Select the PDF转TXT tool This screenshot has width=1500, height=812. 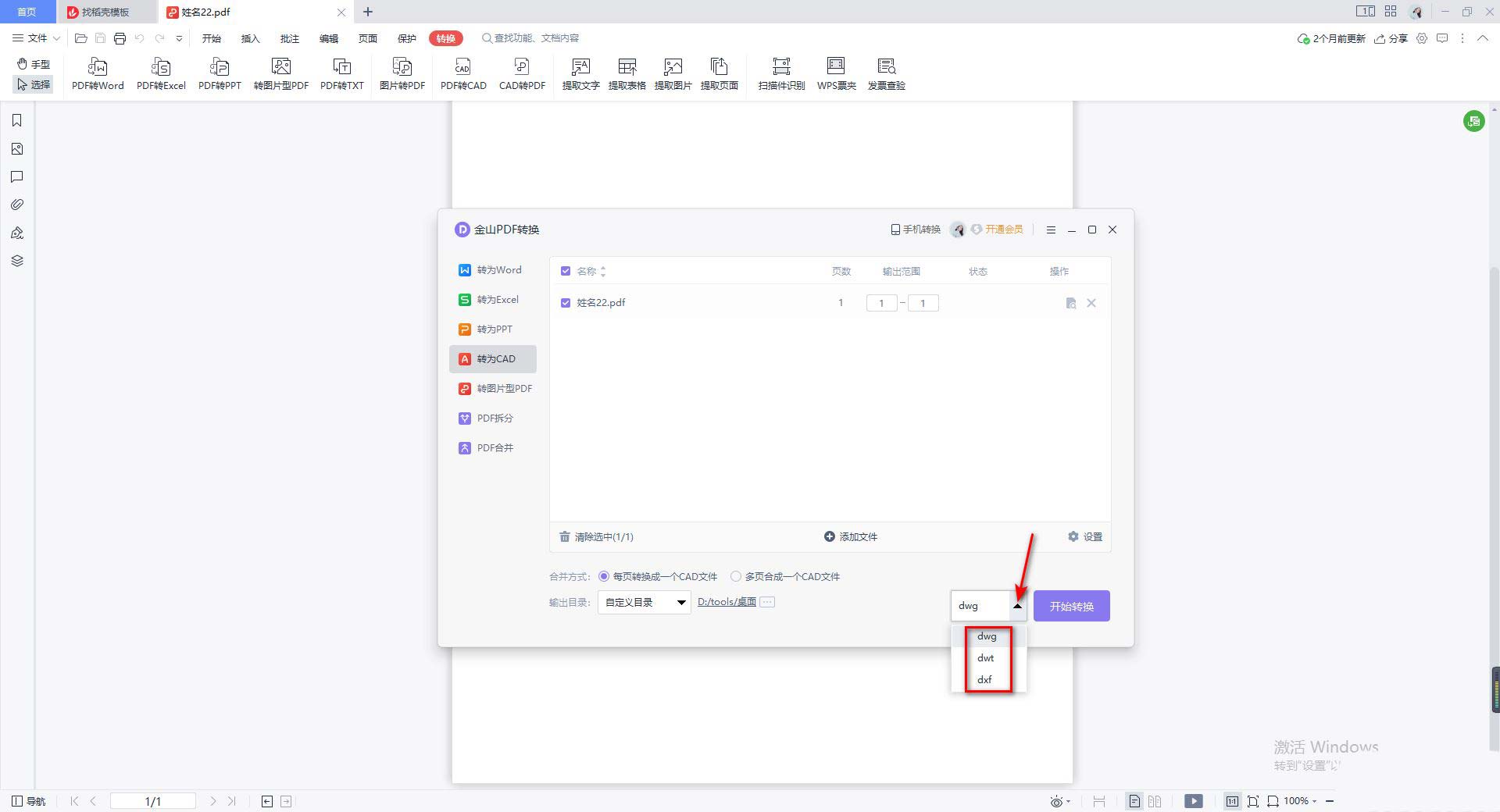pos(342,74)
